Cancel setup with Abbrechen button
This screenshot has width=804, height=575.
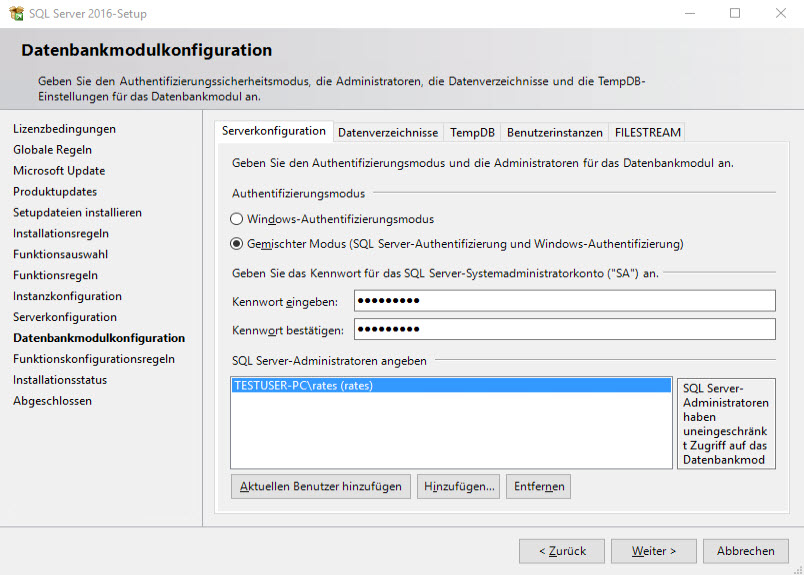pos(745,551)
